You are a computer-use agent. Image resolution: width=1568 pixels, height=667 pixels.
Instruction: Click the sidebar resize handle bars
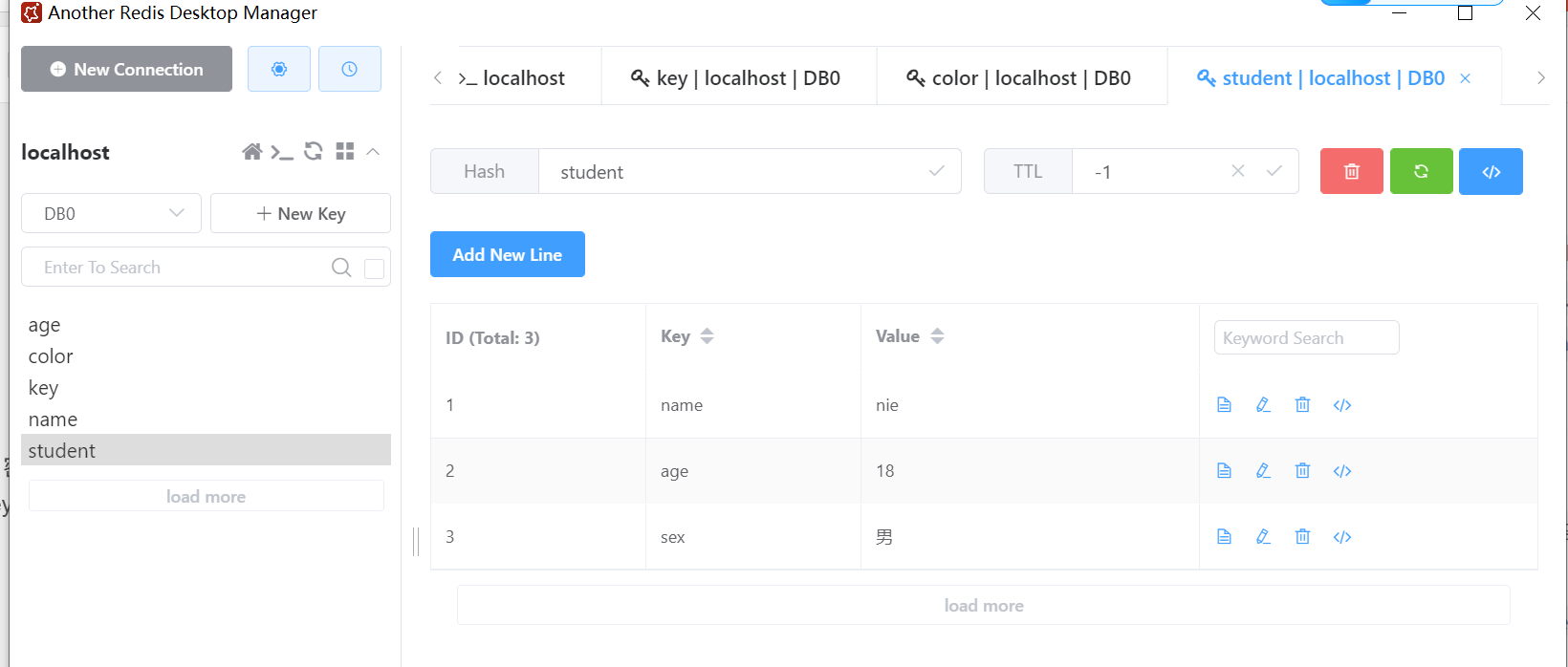pos(416,541)
